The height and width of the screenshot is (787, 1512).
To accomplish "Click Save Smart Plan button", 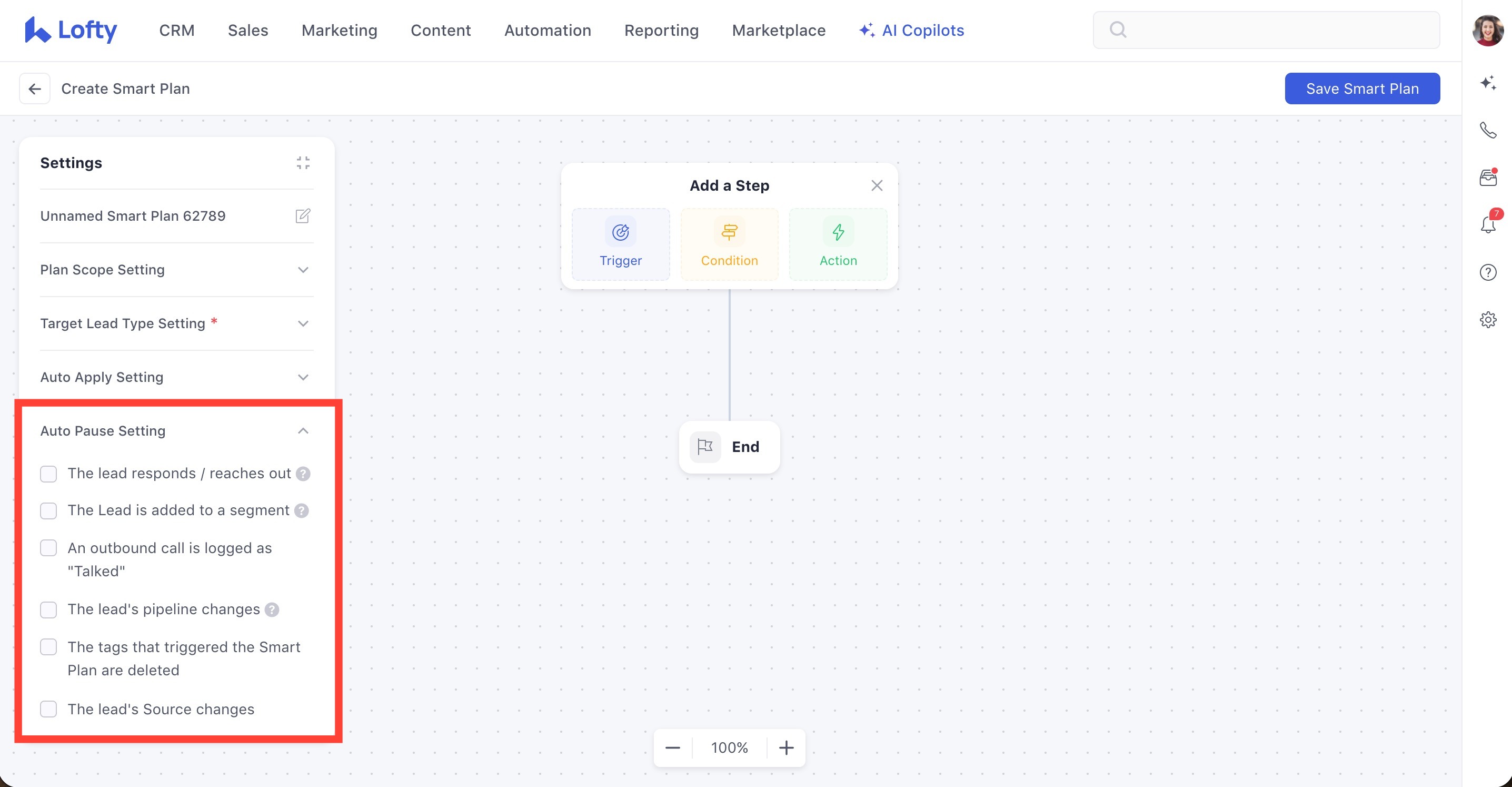I will pyautogui.click(x=1362, y=88).
